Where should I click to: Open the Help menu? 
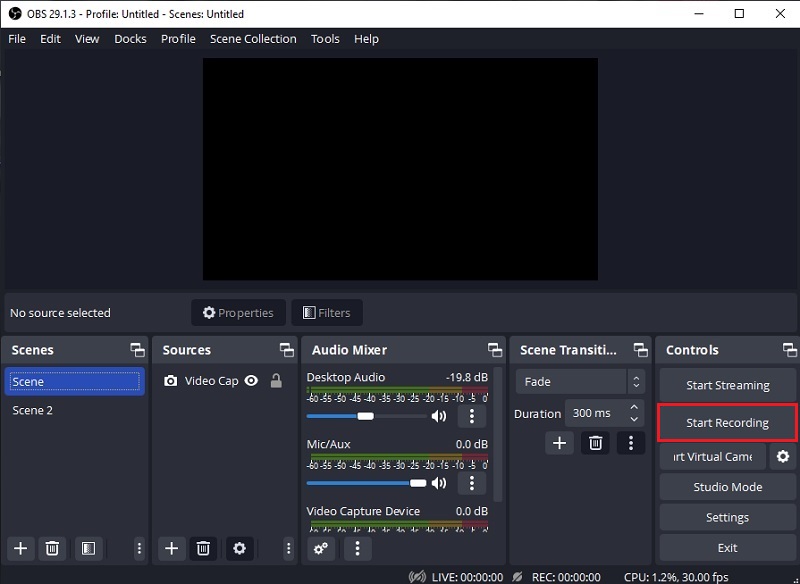click(366, 39)
